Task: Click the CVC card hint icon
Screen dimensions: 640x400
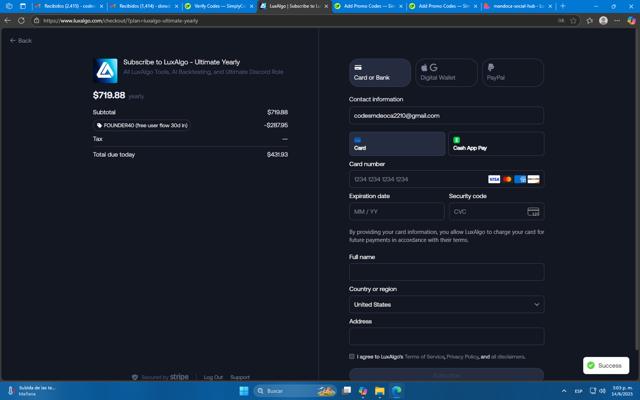Action: pyautogui.click(x=533, y=211)
